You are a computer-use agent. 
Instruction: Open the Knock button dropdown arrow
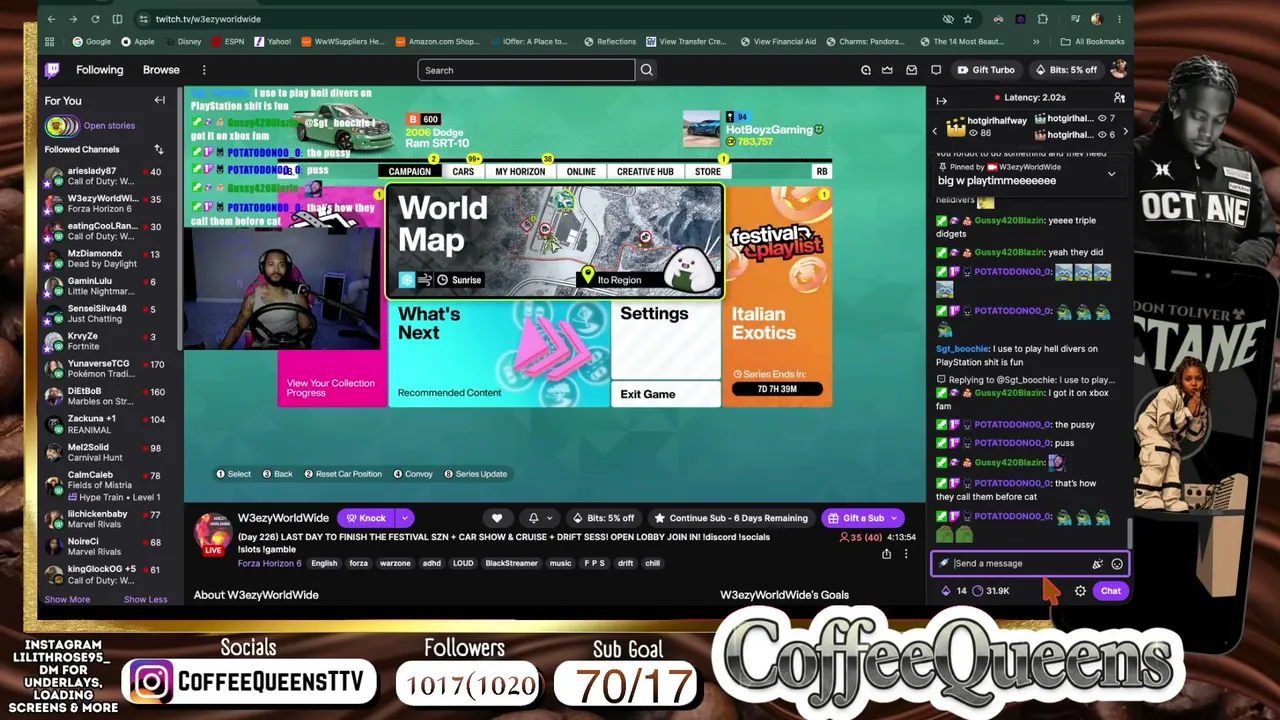pyautogui.click(x=404, y=518)
